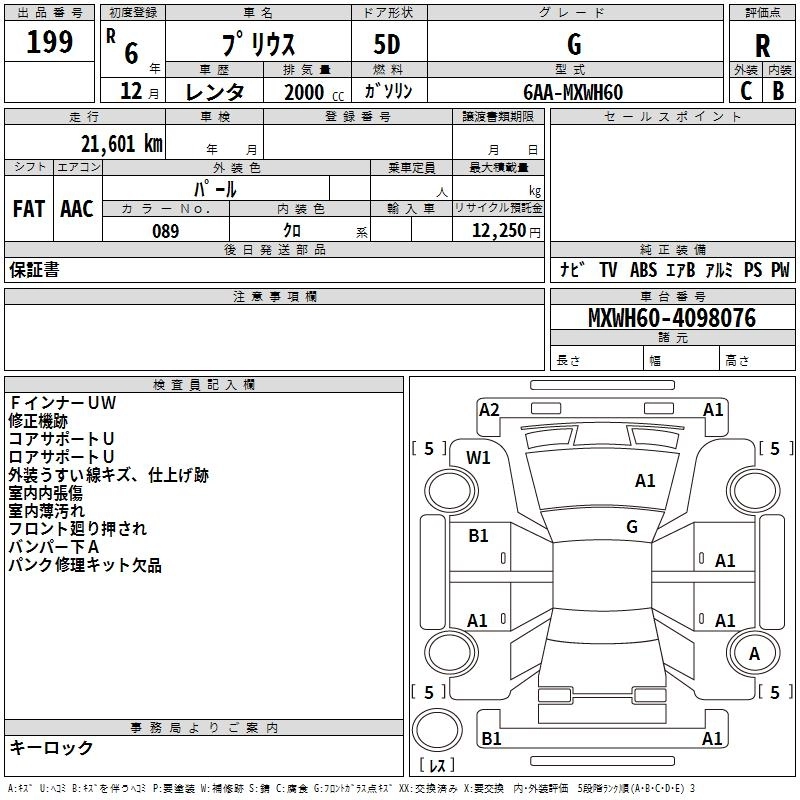Click the TV equipment entry
800x800 pixels.
tap(608, 269)
